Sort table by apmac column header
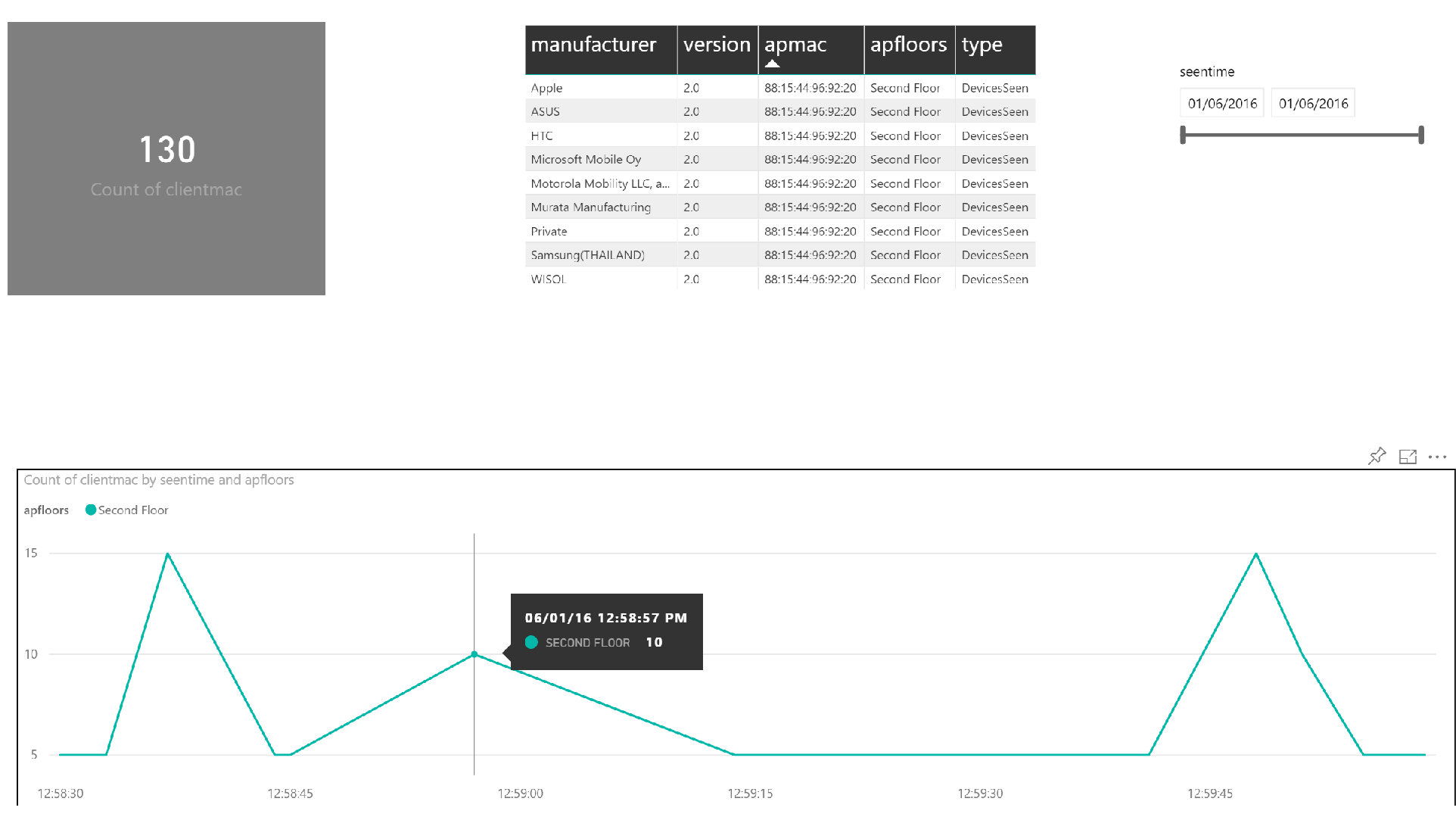The height and width of the screenshot is (817, 1456). pyautogui.click(x=811, y=50)
